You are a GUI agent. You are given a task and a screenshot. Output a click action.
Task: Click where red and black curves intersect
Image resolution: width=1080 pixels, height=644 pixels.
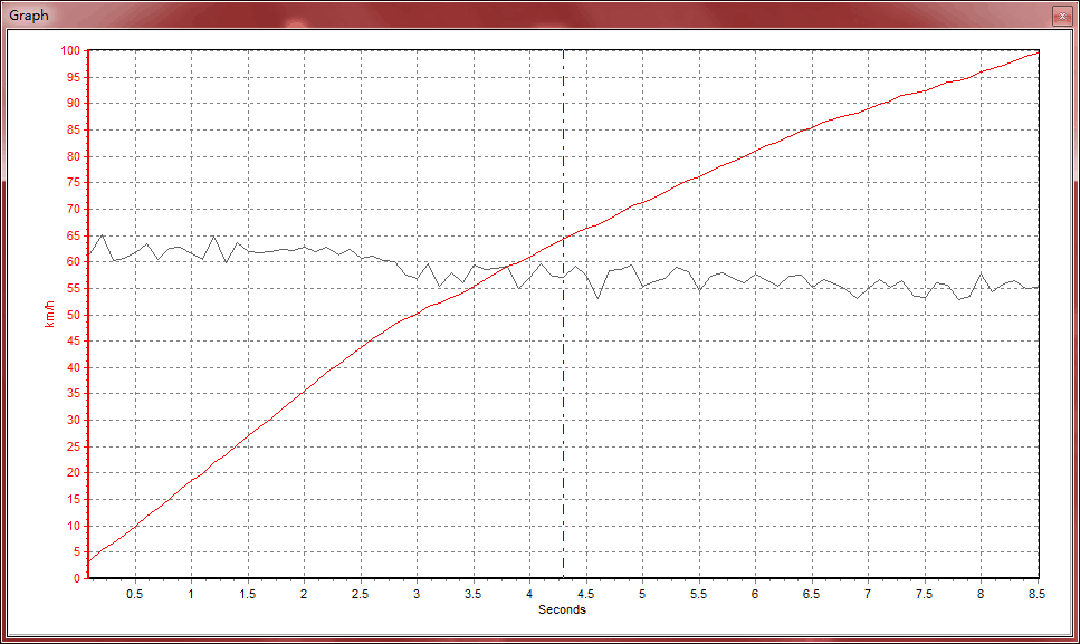click(x=511, y=265)
